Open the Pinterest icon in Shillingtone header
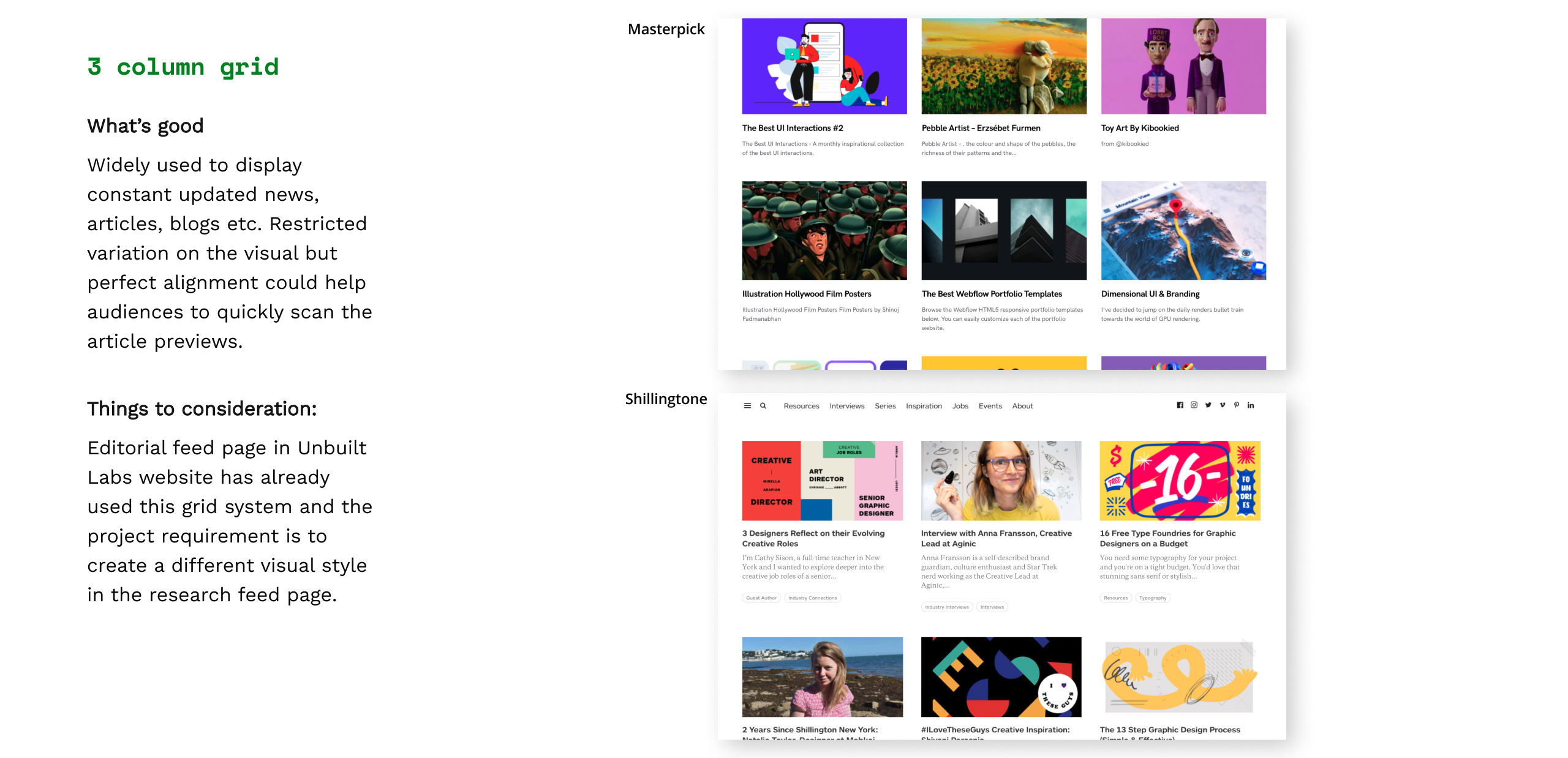This screenshot has height=758, width=1568. pyautogui.click(x=1237, y=405)
